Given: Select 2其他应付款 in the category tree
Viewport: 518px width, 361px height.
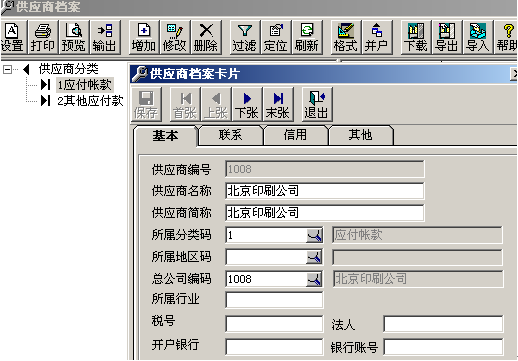Looking at the screenshot, I should click(x=90, y=100).
